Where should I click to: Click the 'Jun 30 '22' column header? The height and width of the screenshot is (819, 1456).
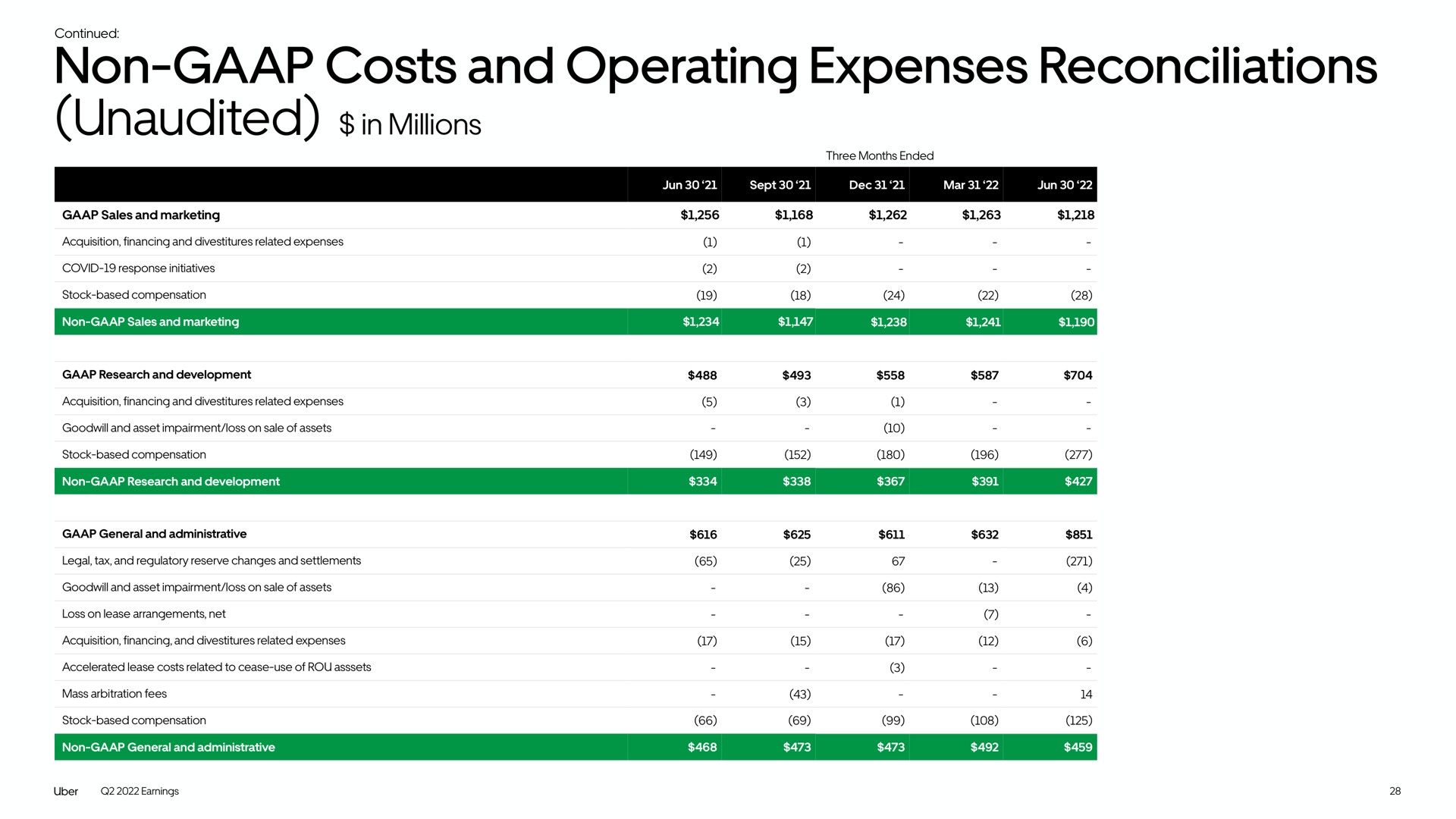(1065, 185)
